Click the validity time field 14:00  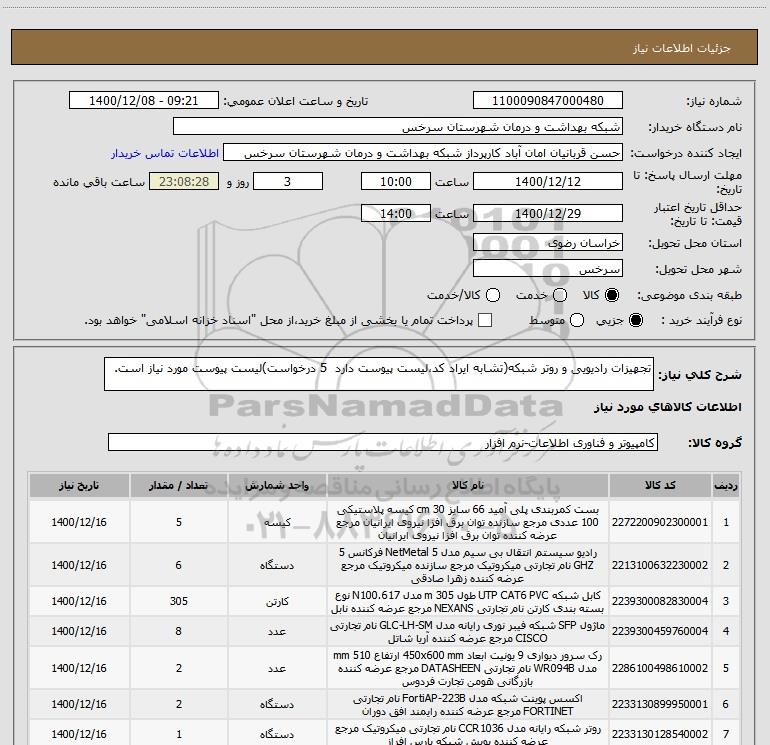(396, 214)
